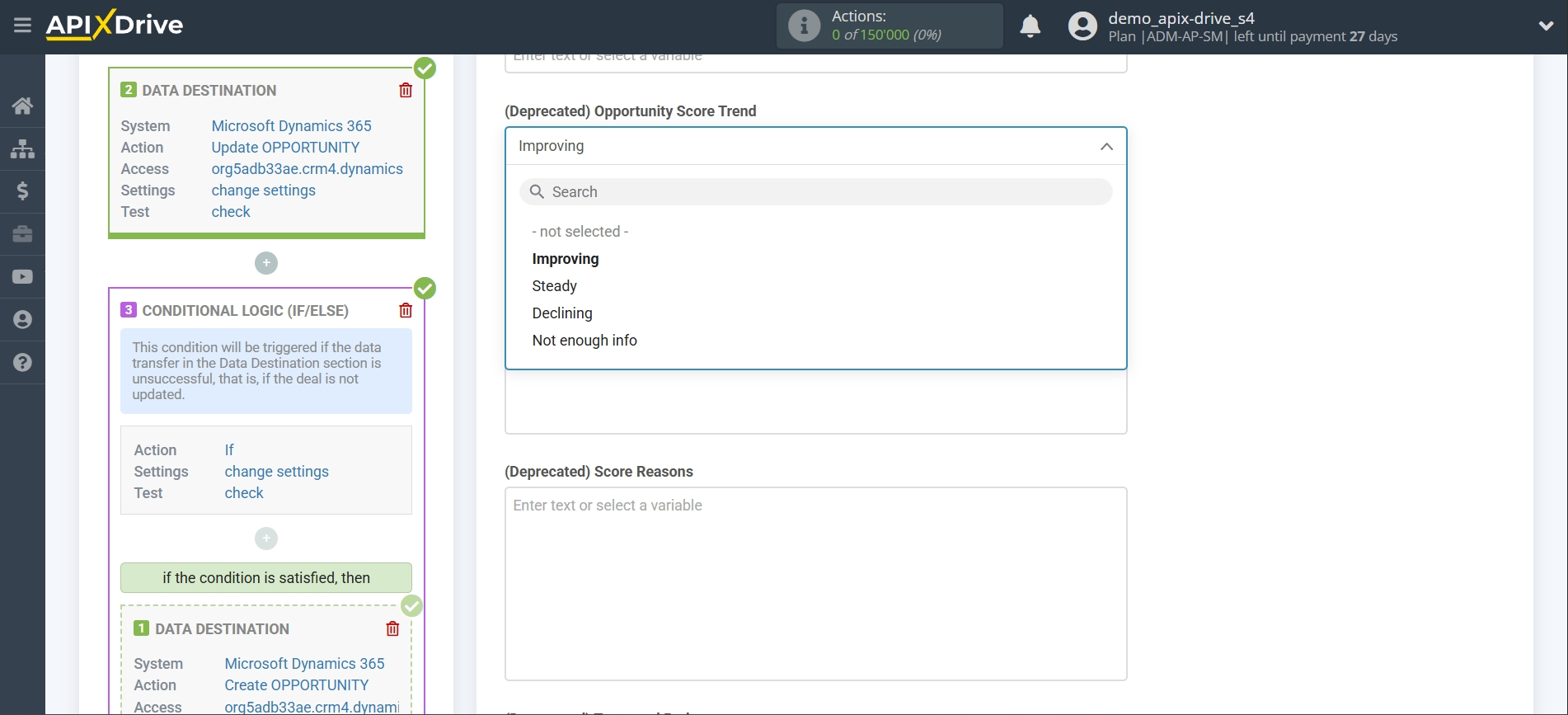Click change settings in Data Destination 2

click(263, 191)
